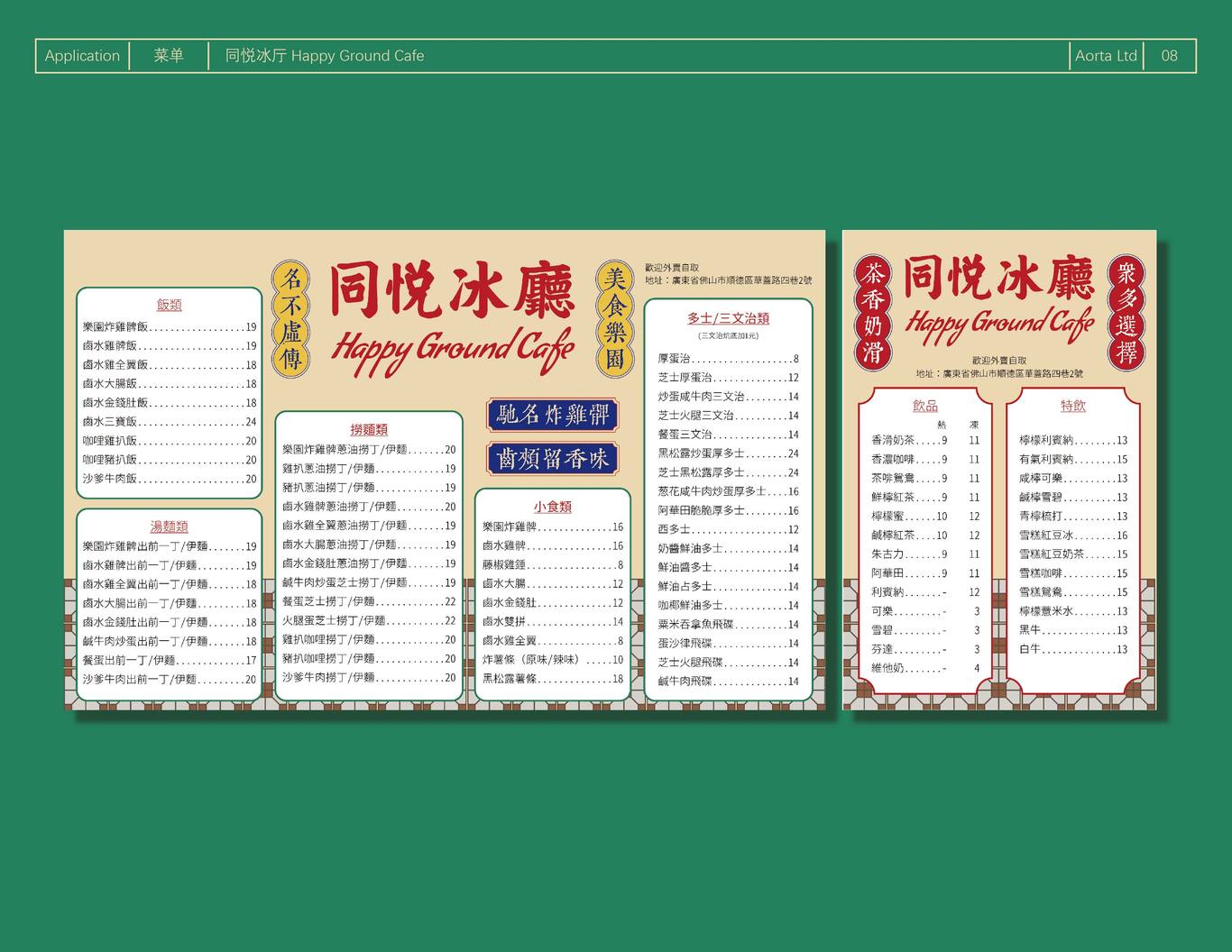The height and width of the screenshot is (952, 1232).
Task: Click the '湯麵類' section heading
Action: tap(169, 526)
